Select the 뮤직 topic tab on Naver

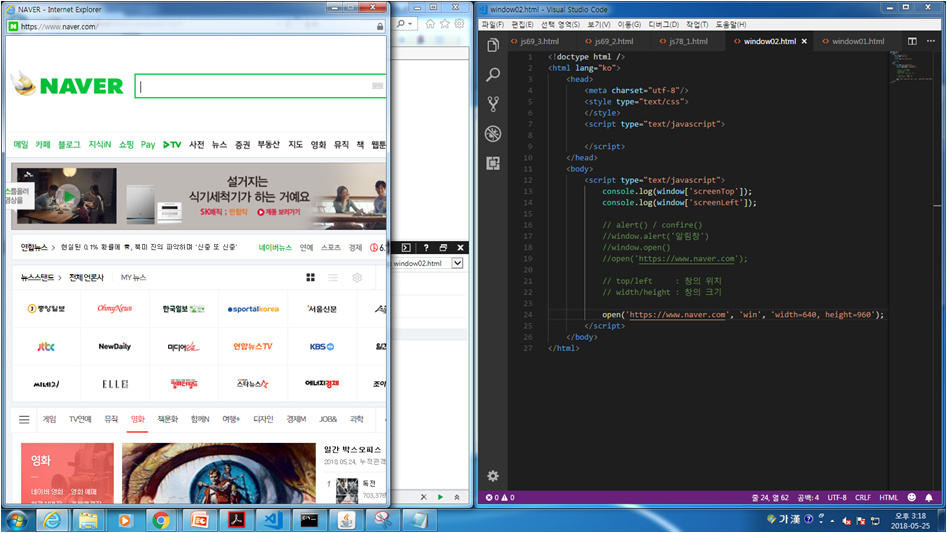[111, 419]
